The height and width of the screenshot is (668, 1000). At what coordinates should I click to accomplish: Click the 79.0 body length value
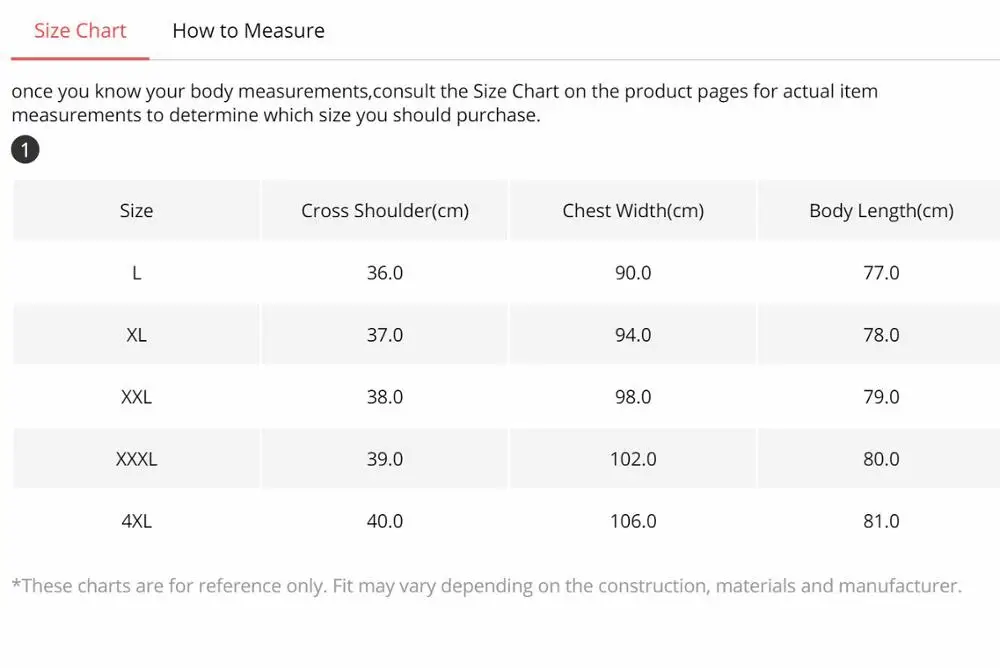881,397
